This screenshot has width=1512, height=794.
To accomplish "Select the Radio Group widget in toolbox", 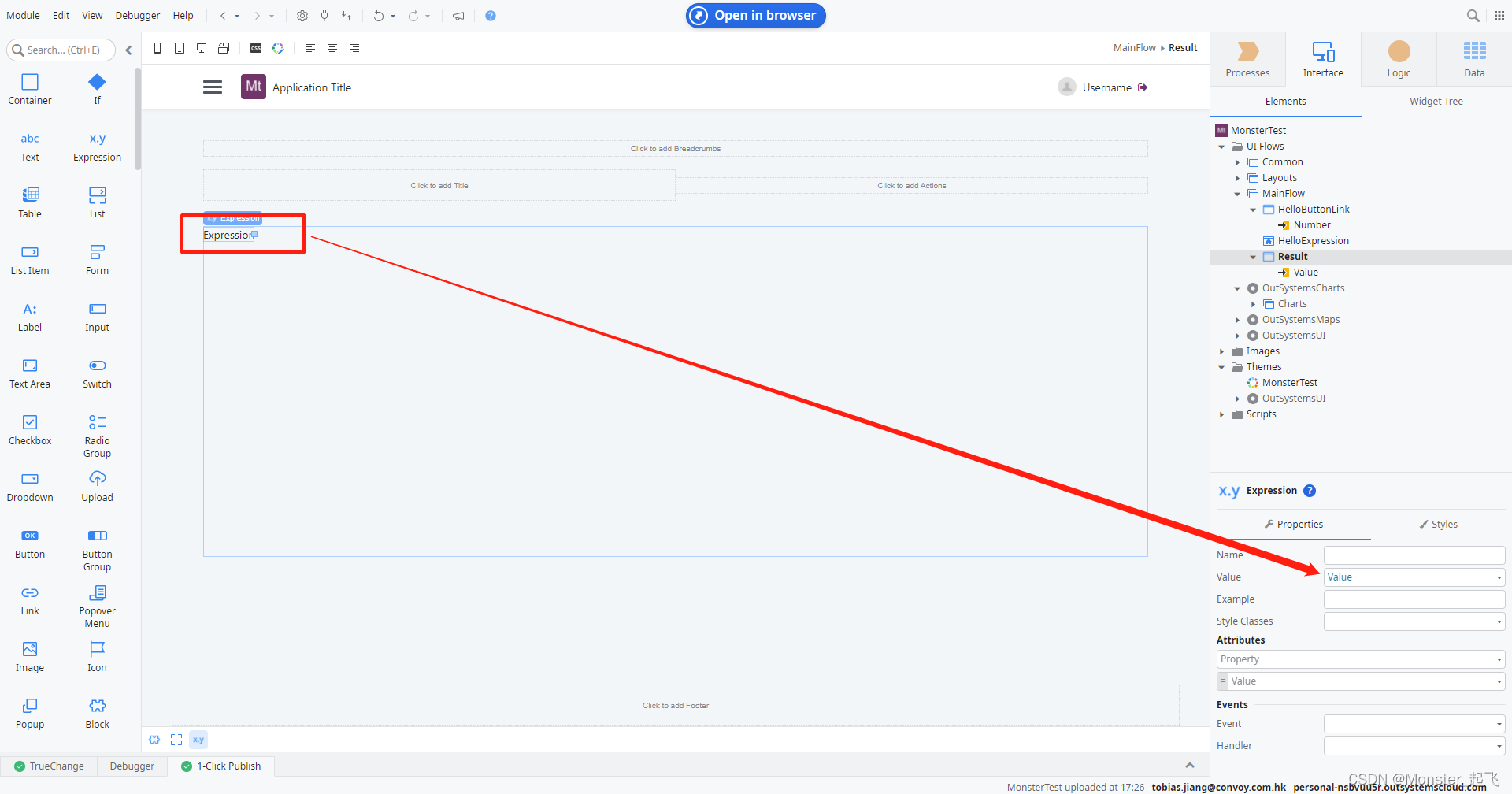I will pos(97,436).
